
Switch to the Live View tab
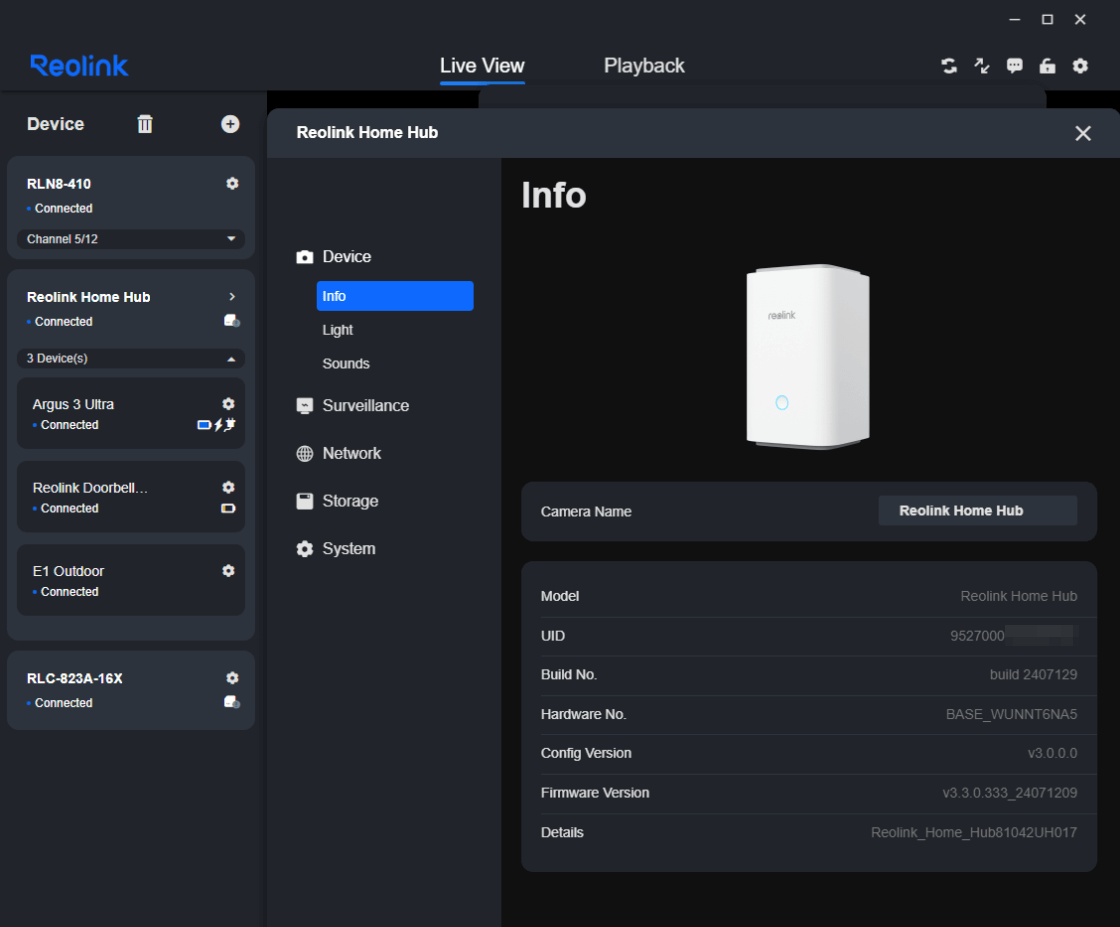pyautogui.click(x=482, y=66)
